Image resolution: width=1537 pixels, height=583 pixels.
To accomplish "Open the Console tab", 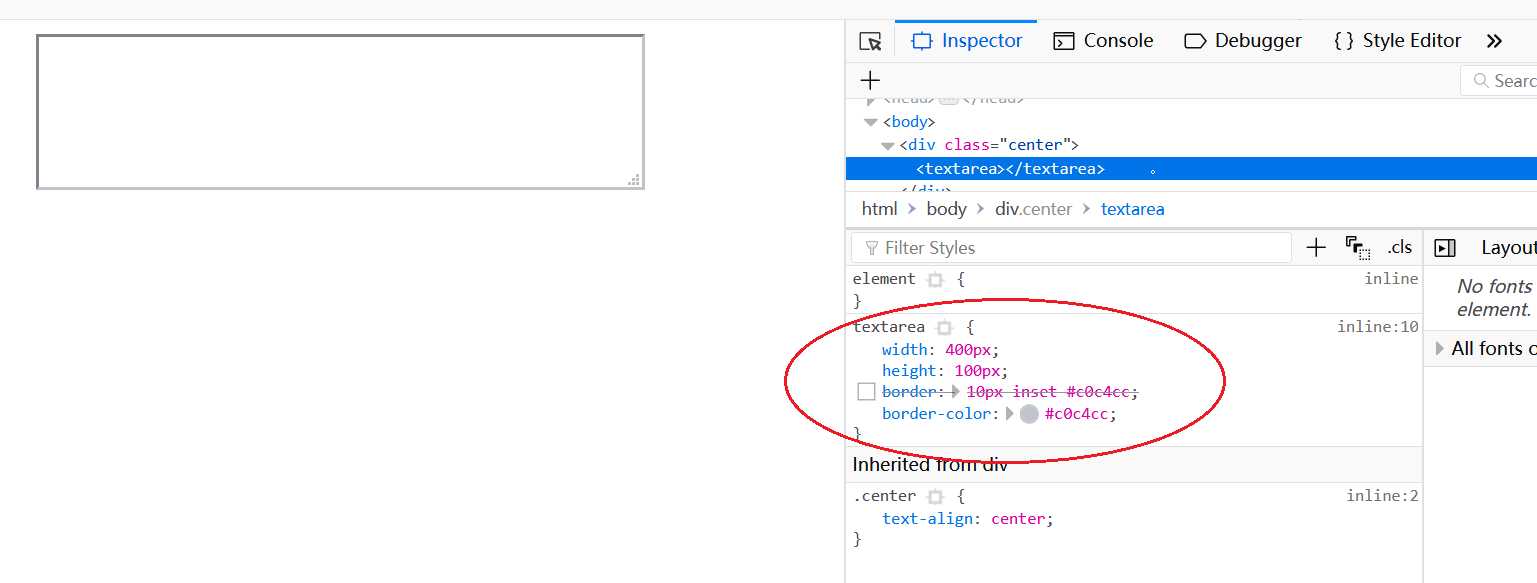I will click(1103, 41).
